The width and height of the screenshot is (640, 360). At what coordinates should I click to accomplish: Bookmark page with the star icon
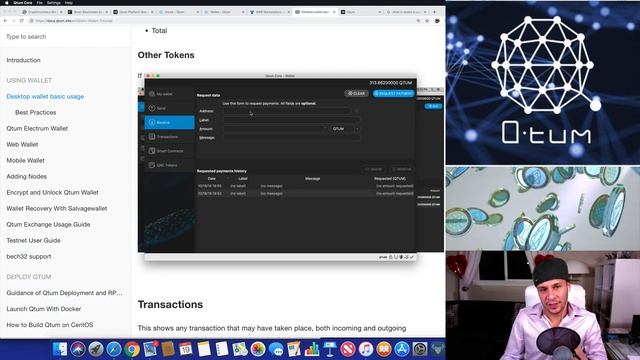[x=427, y=21]
